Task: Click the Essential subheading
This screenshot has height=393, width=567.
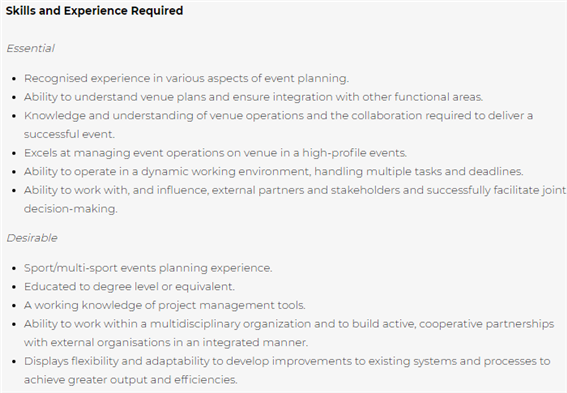Action: [x=30, y=48]
